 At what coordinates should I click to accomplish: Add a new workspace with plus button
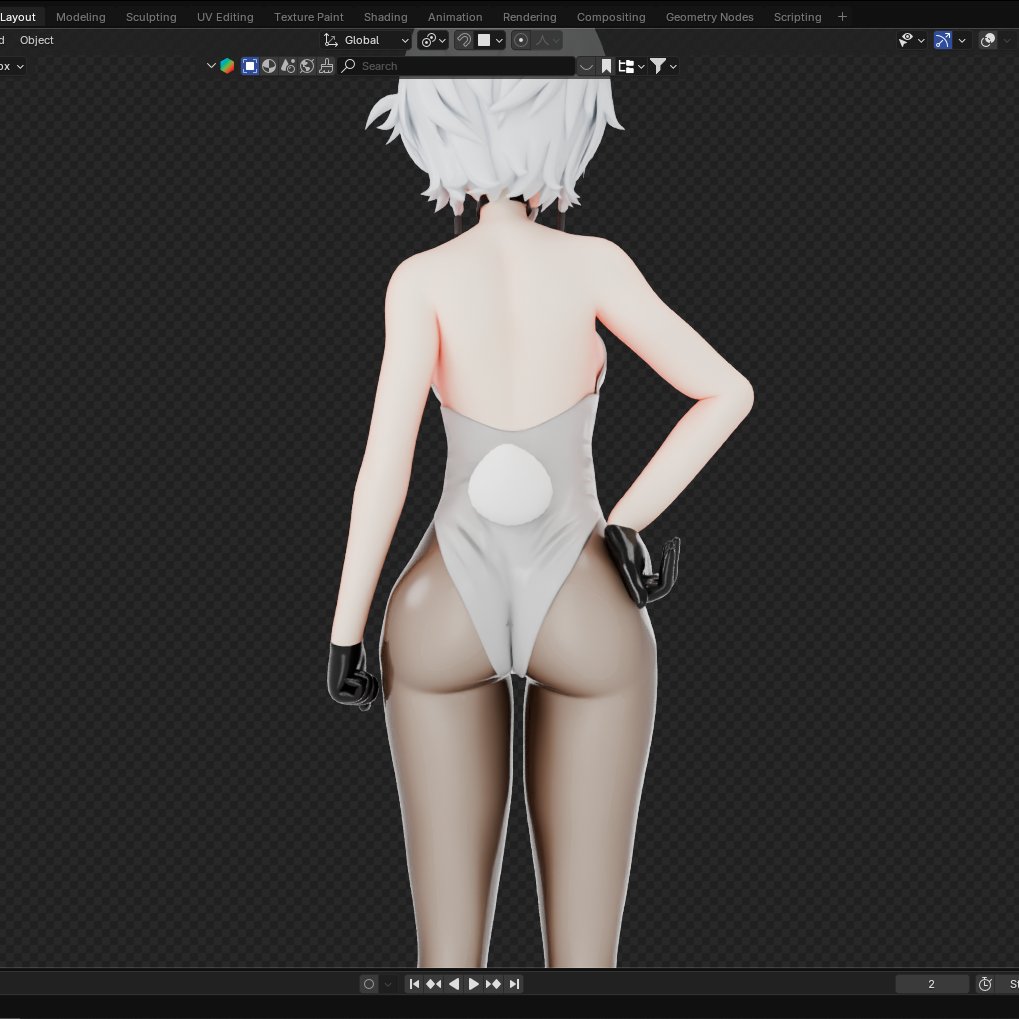click(x=842, y=17)
